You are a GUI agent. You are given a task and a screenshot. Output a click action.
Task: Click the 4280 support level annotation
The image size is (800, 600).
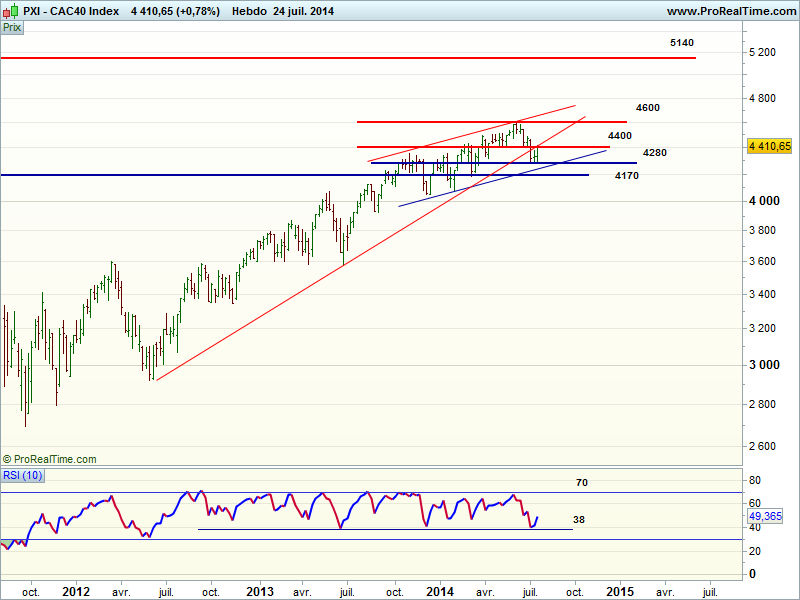coord(655,153)
